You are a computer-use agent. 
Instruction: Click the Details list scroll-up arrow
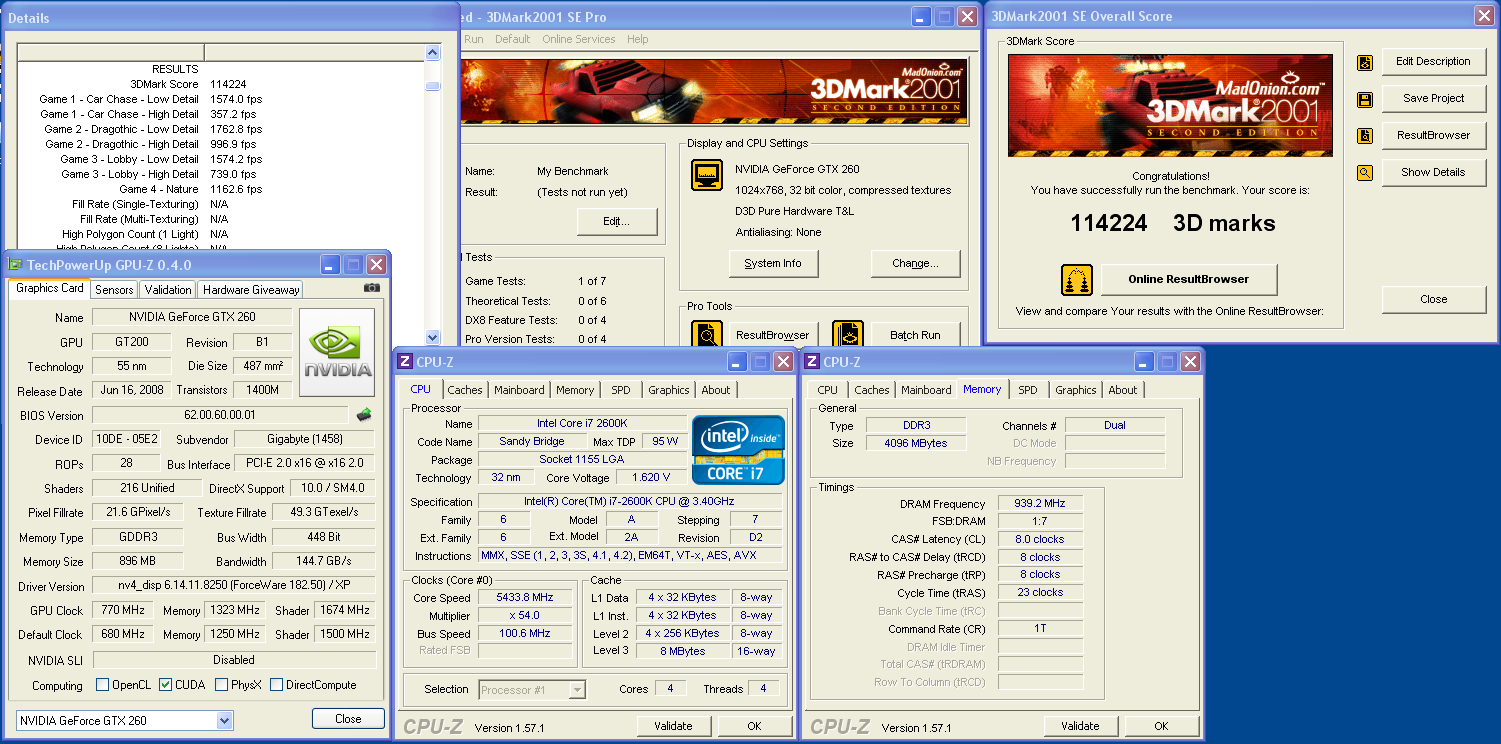coord(433,53)
